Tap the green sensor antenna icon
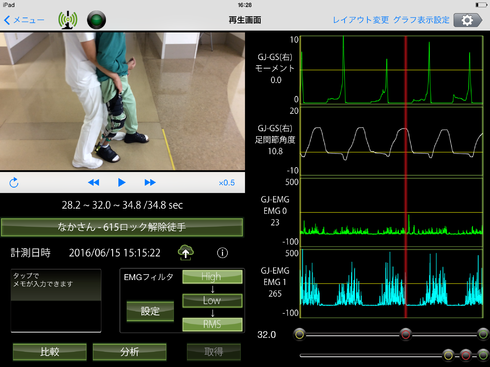Viewport: 490px width, 367px height. tap(68, 20)
